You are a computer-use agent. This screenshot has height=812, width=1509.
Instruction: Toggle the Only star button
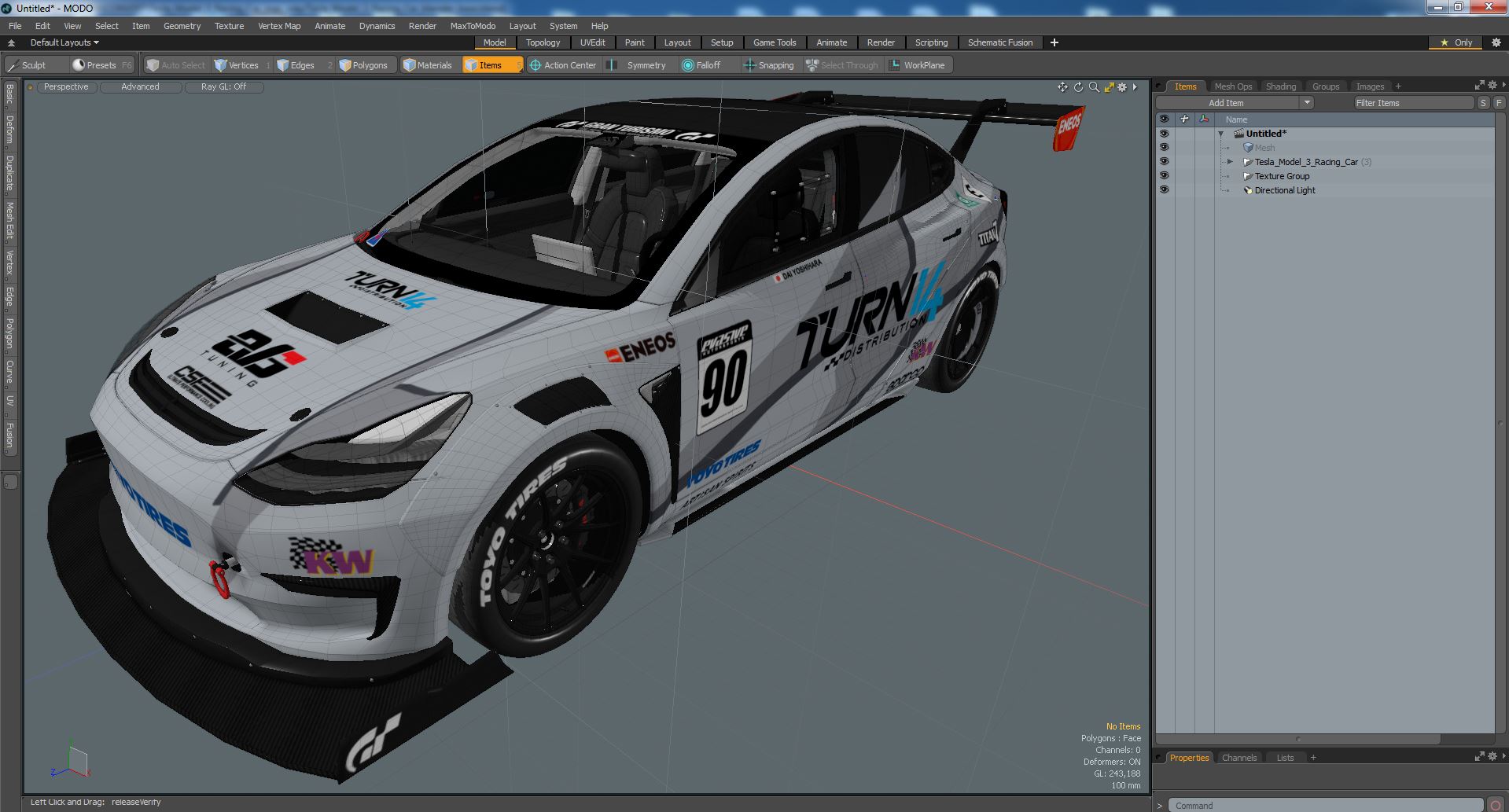pyautogui.click(x=1456, y=42)
